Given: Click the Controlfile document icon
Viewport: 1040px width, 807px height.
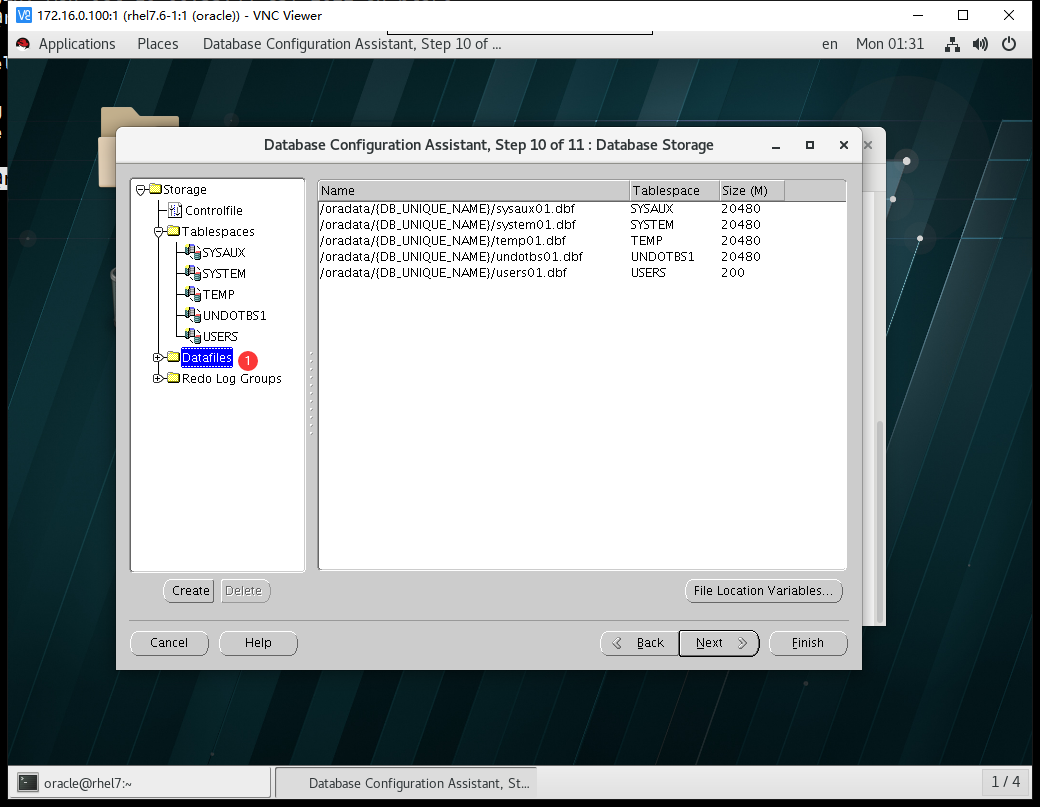Looking at the screenshot, I should pyautogui.click(x=174, y=210).
